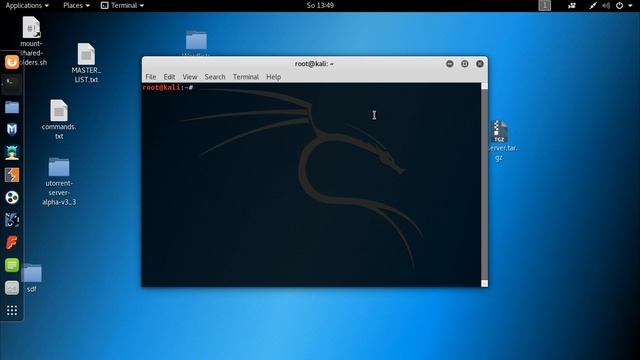640x360 pixels.
Task: Open the Terminal menu in menubar
Action: tap(246, 77)
